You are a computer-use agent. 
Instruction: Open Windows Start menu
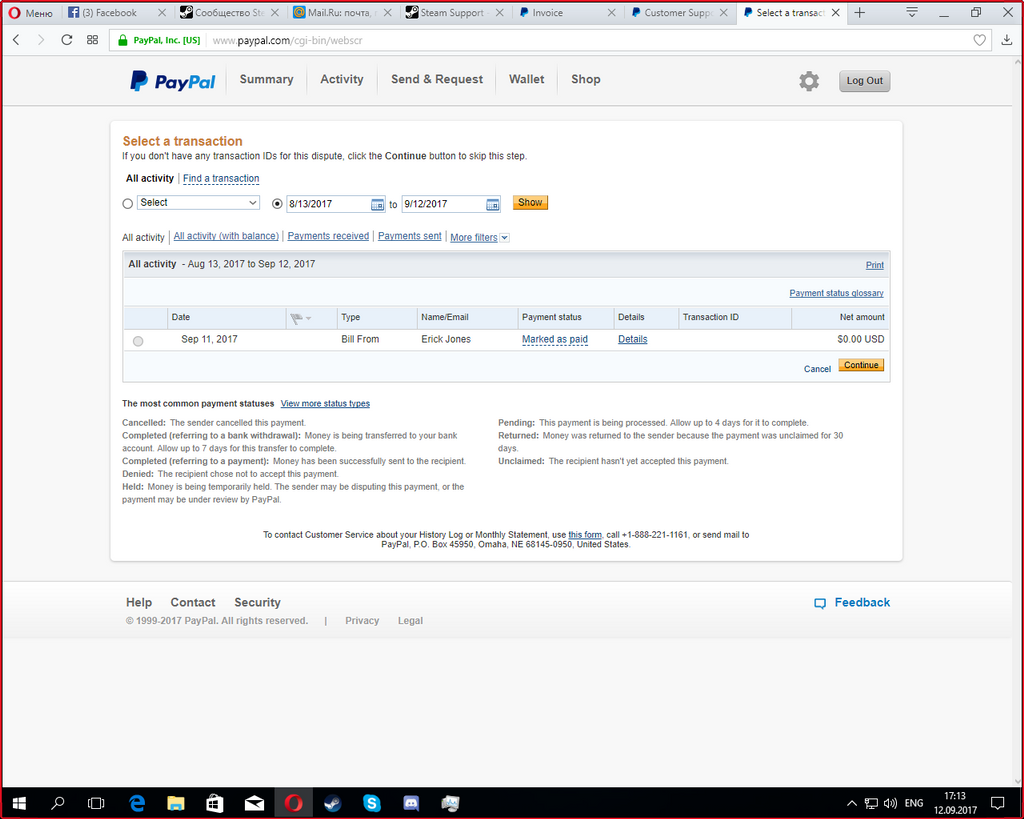[x=18, y=803]
